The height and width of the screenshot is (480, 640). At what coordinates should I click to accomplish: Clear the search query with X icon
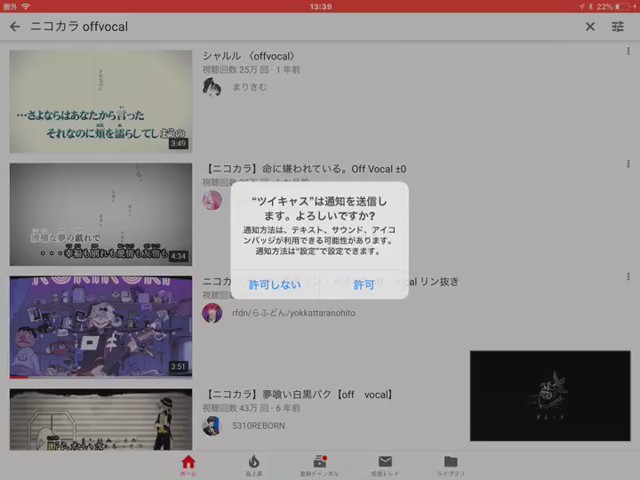[590, 27]
